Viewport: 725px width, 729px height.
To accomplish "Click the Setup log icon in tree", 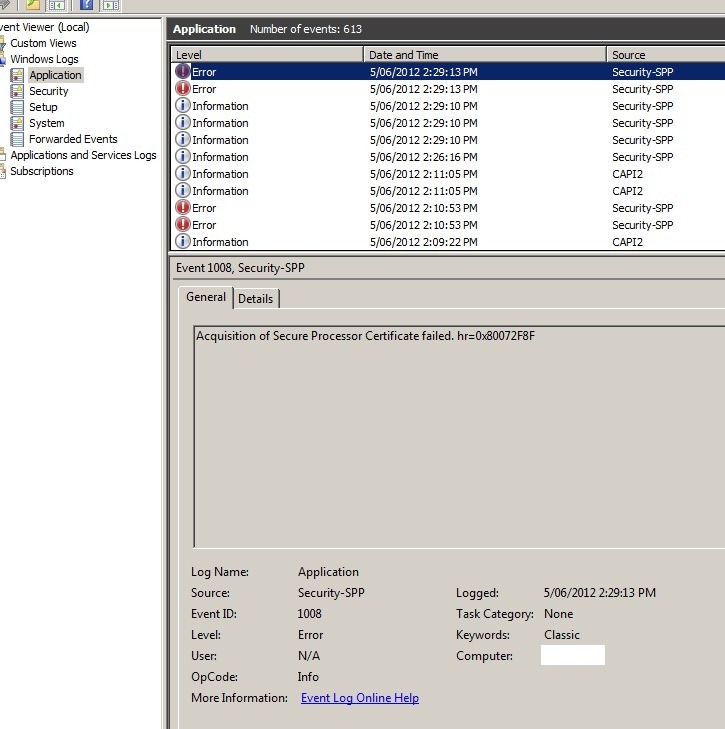I will click(17, 107).
